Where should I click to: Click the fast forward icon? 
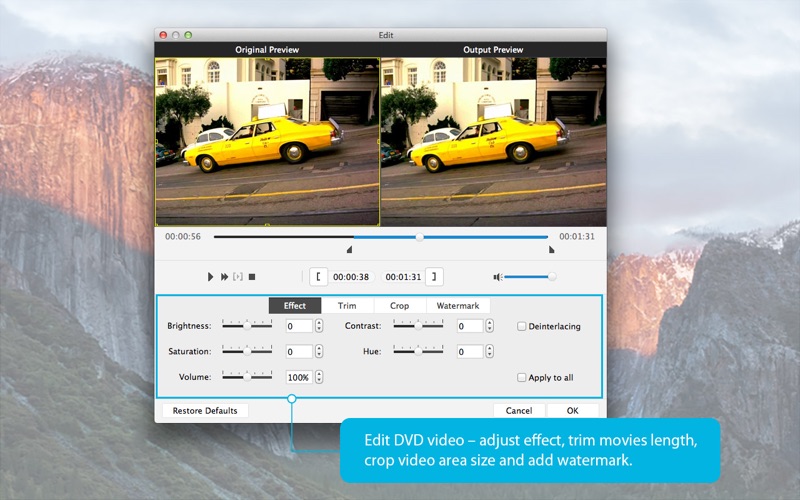[225, 276]
